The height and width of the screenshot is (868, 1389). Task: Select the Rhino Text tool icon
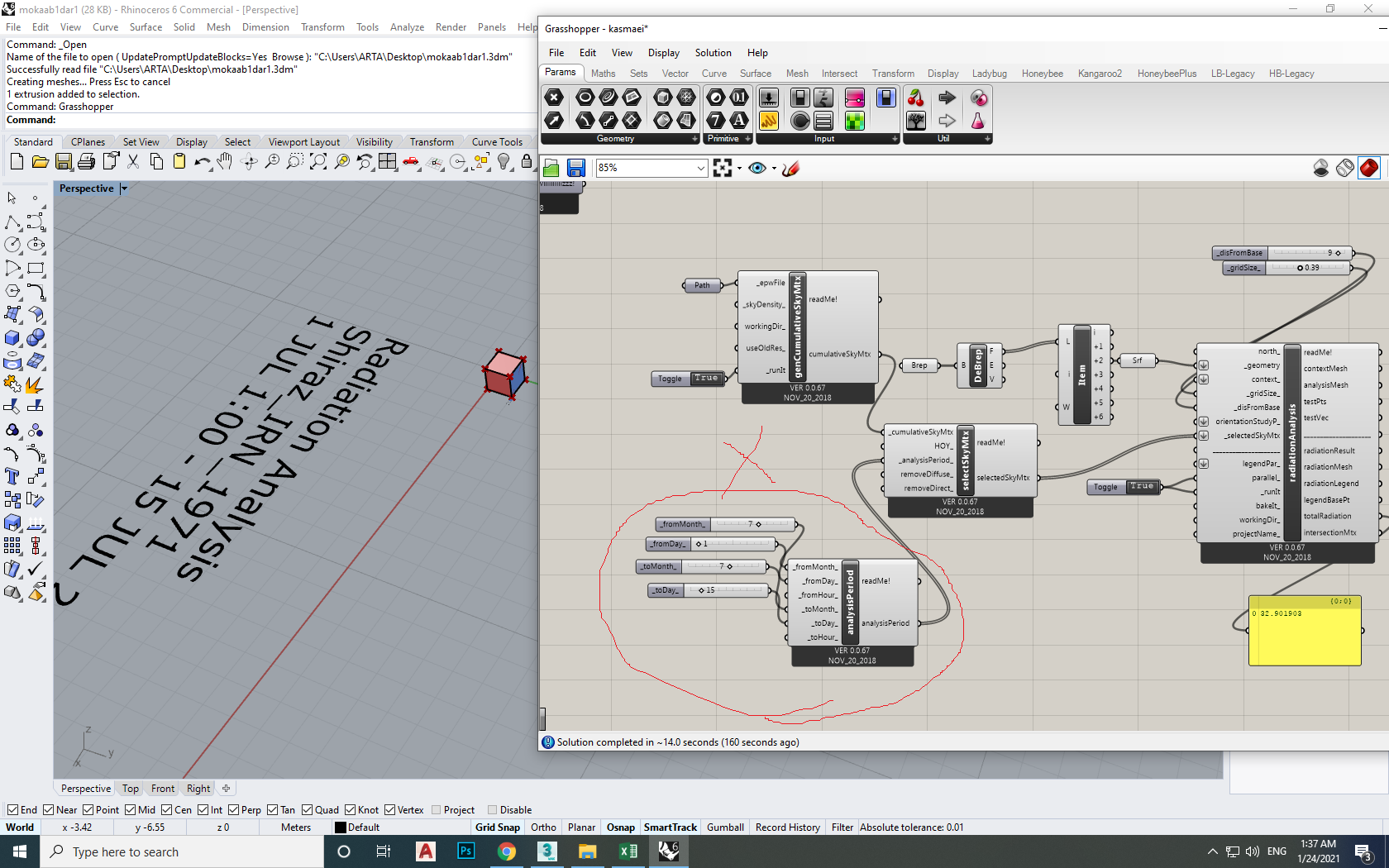12,477
